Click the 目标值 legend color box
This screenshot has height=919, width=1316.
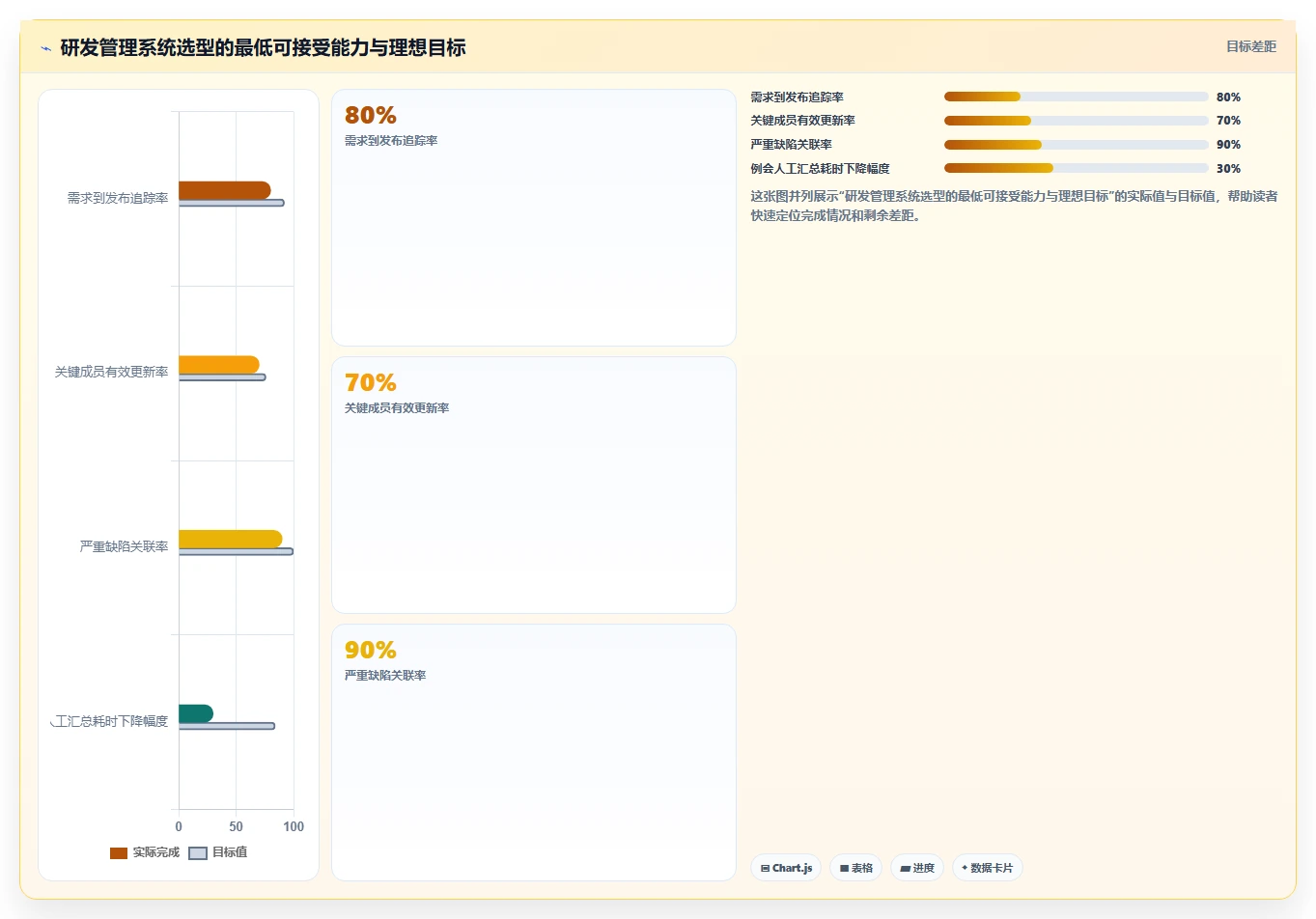(198, 853)
